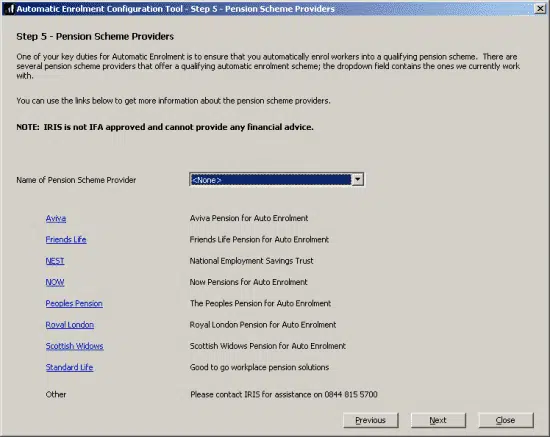The height and width of the screenshot is (437, 550).
Task: Click 'Now Pensions for Auto Enrolment' text
Action: [x=249, y=282]
